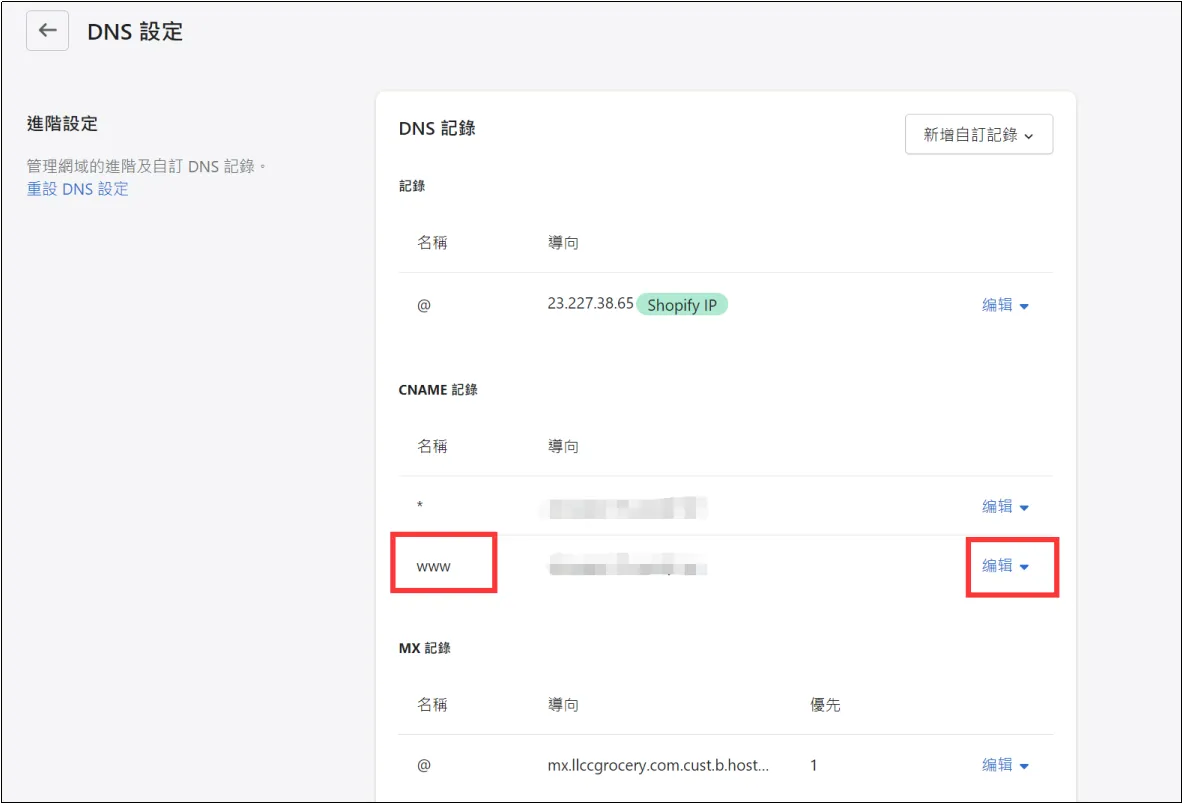This screenshot has height=803, width=1183.
Task: Click the MX priority value 1
Action: tap(813, 765)
